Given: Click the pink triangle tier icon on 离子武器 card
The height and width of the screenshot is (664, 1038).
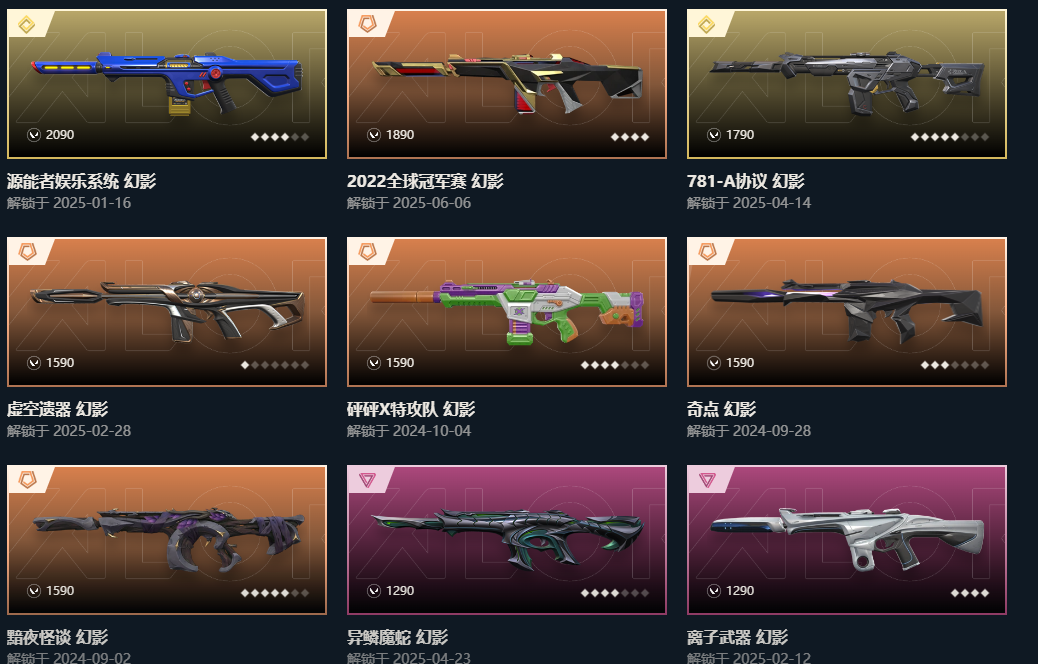Looking at the screenshot, I should click(x=707, y=480).
